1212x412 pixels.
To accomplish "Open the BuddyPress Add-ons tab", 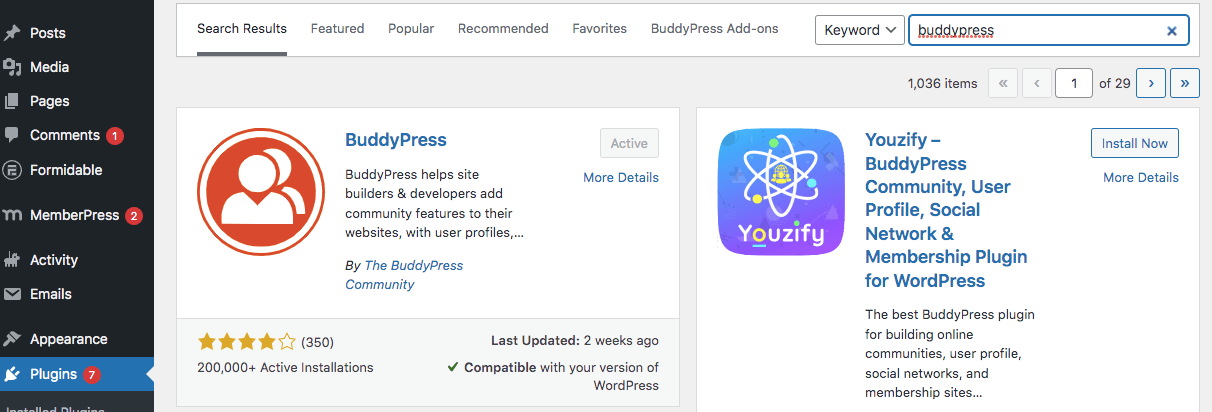I will point(714,28).
